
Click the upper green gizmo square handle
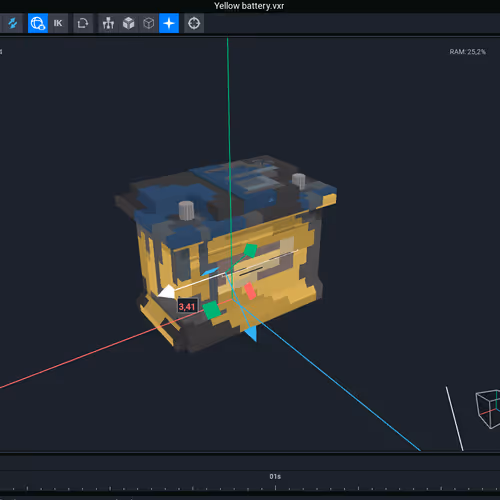point(250,250)
